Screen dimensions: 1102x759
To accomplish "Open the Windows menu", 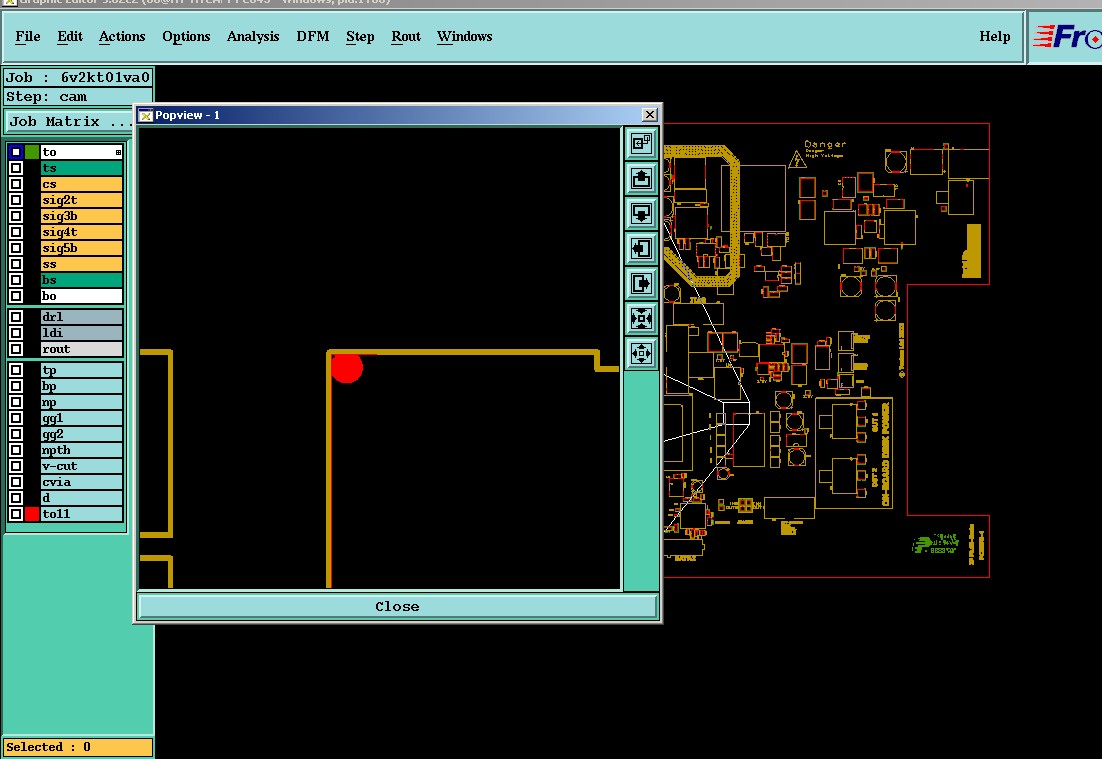I will (x=465, y=37).
